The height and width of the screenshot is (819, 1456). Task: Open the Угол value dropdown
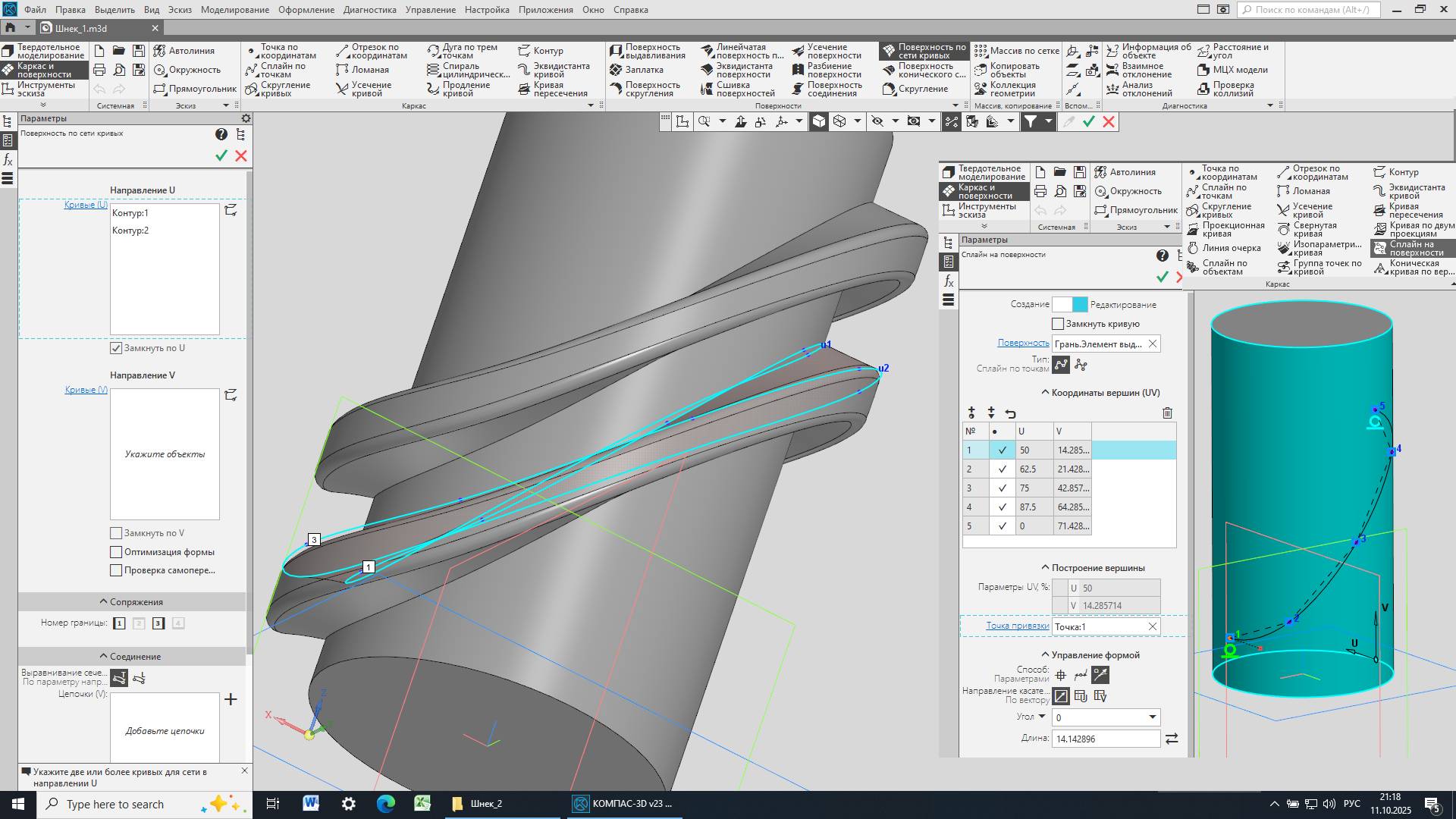[x=1152, y=717]
